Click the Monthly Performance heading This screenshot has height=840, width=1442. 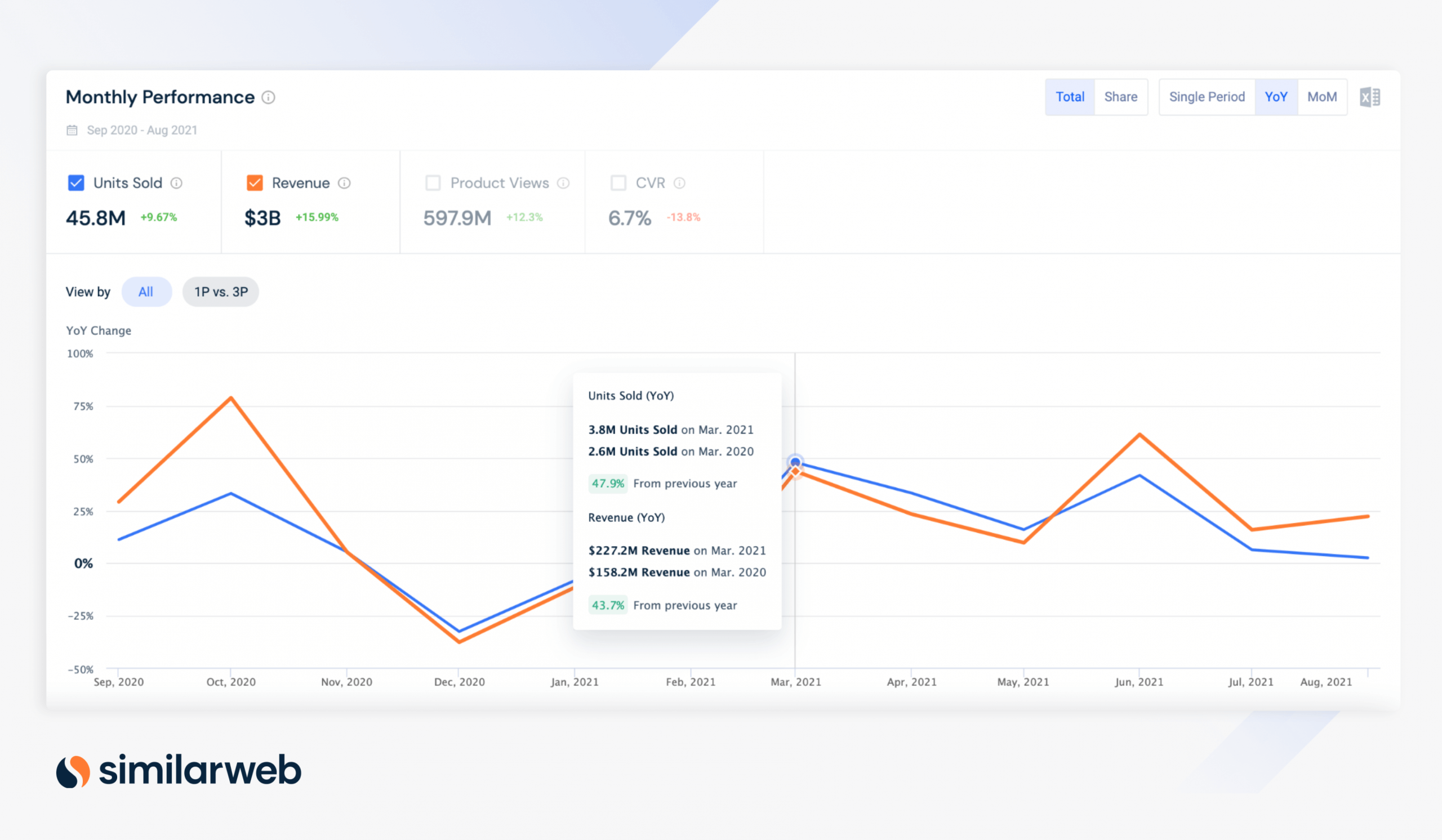(160, 97)
